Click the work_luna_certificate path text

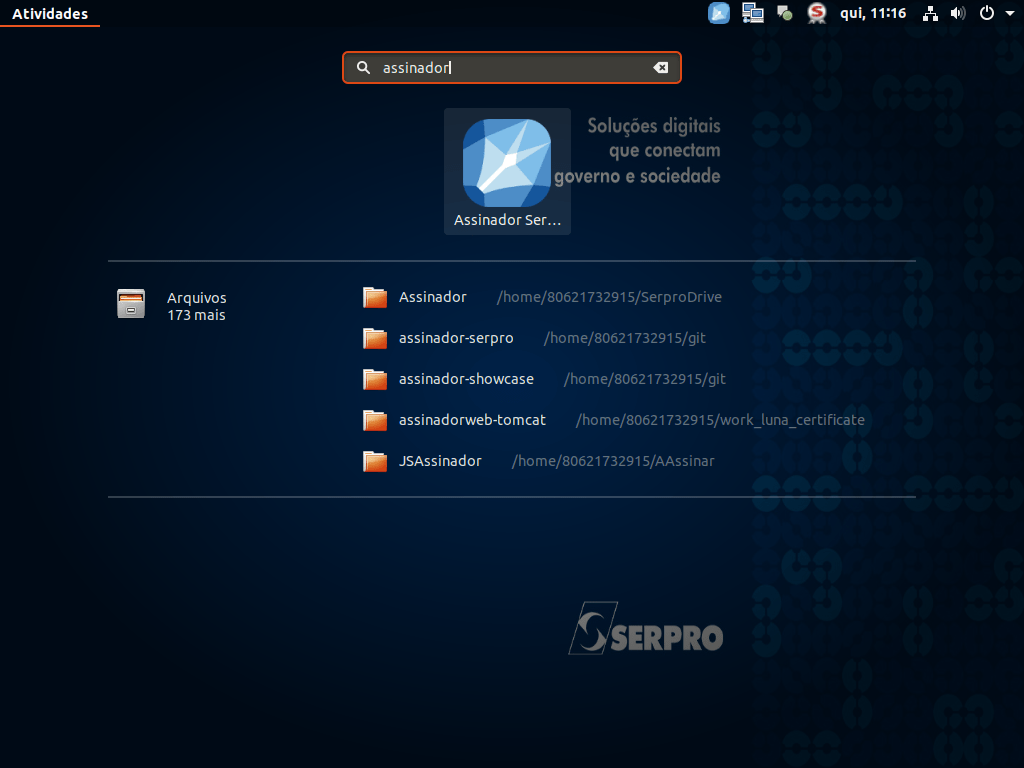coord(720,420)
